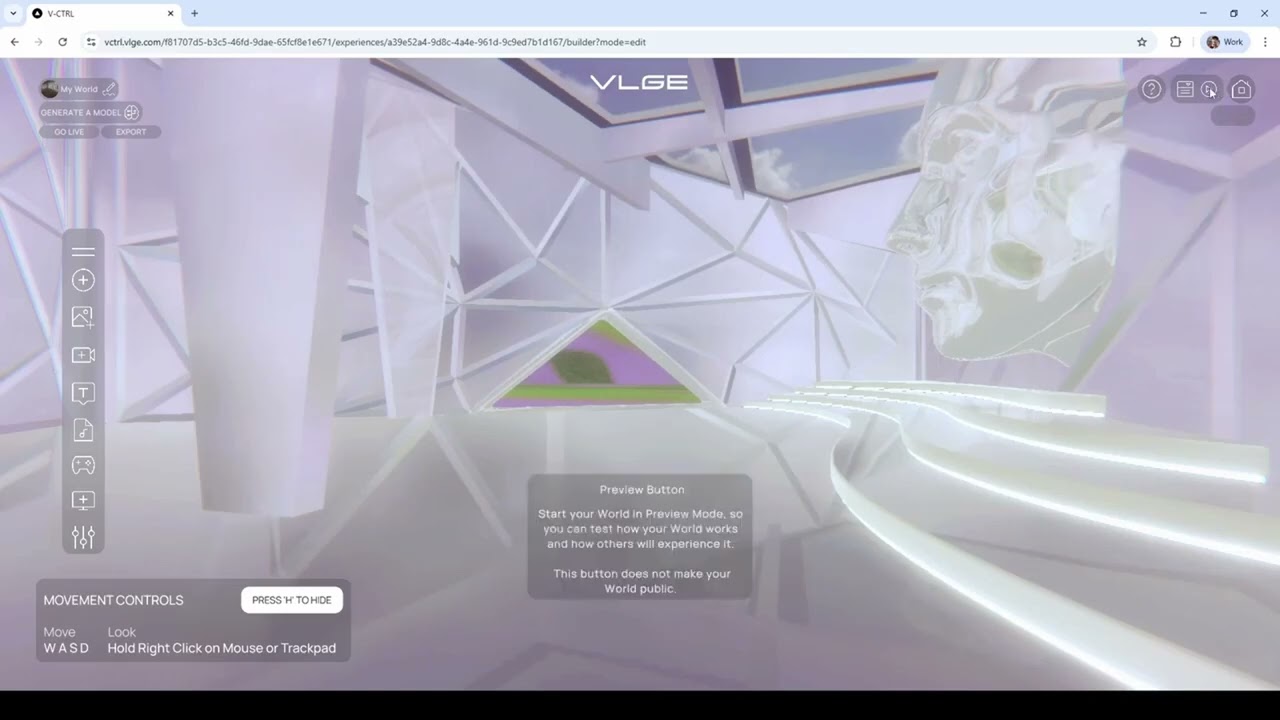Click the GO LIVE button

point(68,131)
